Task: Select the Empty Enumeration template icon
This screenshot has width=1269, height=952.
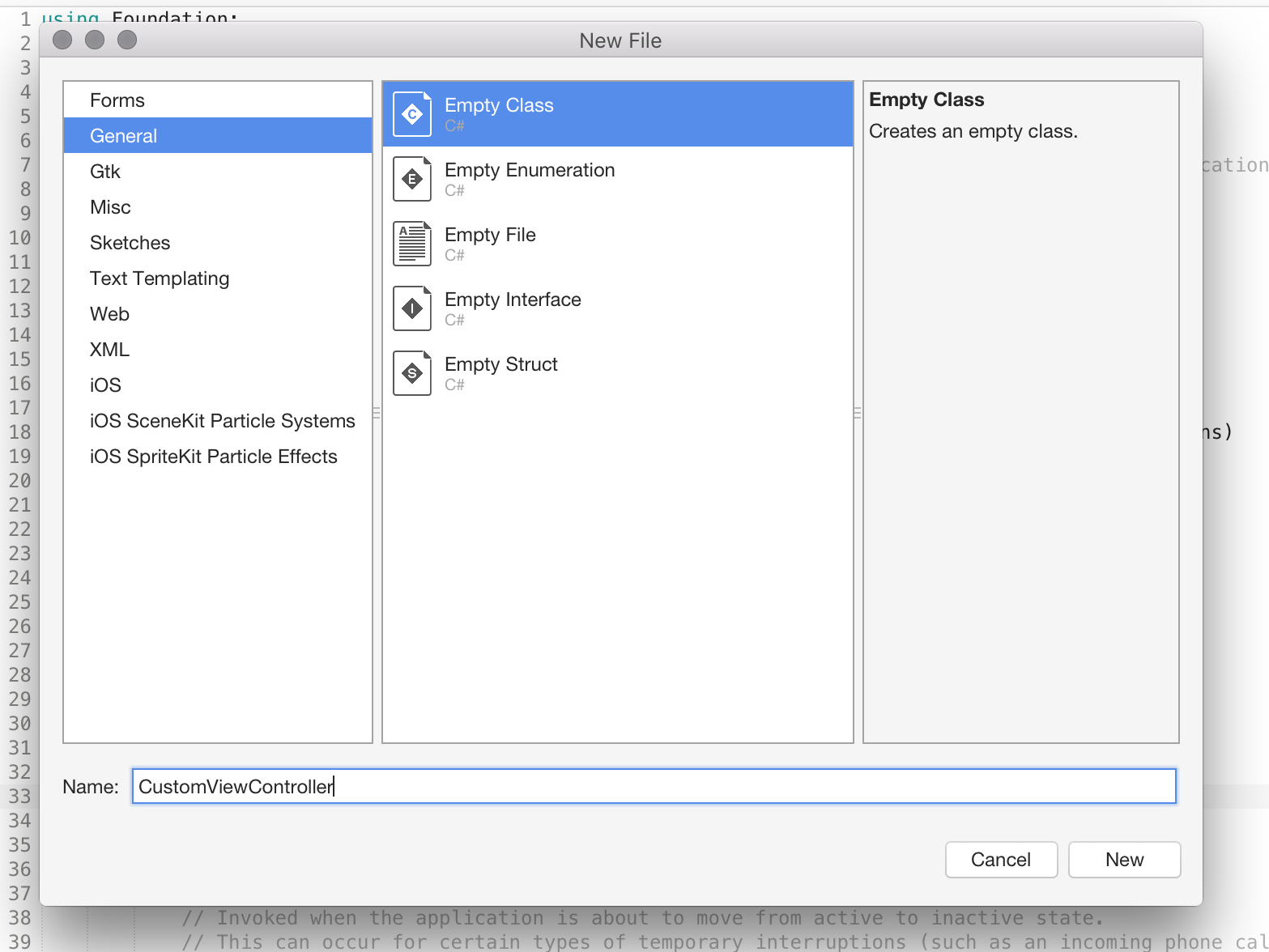Action: point(412,179)
